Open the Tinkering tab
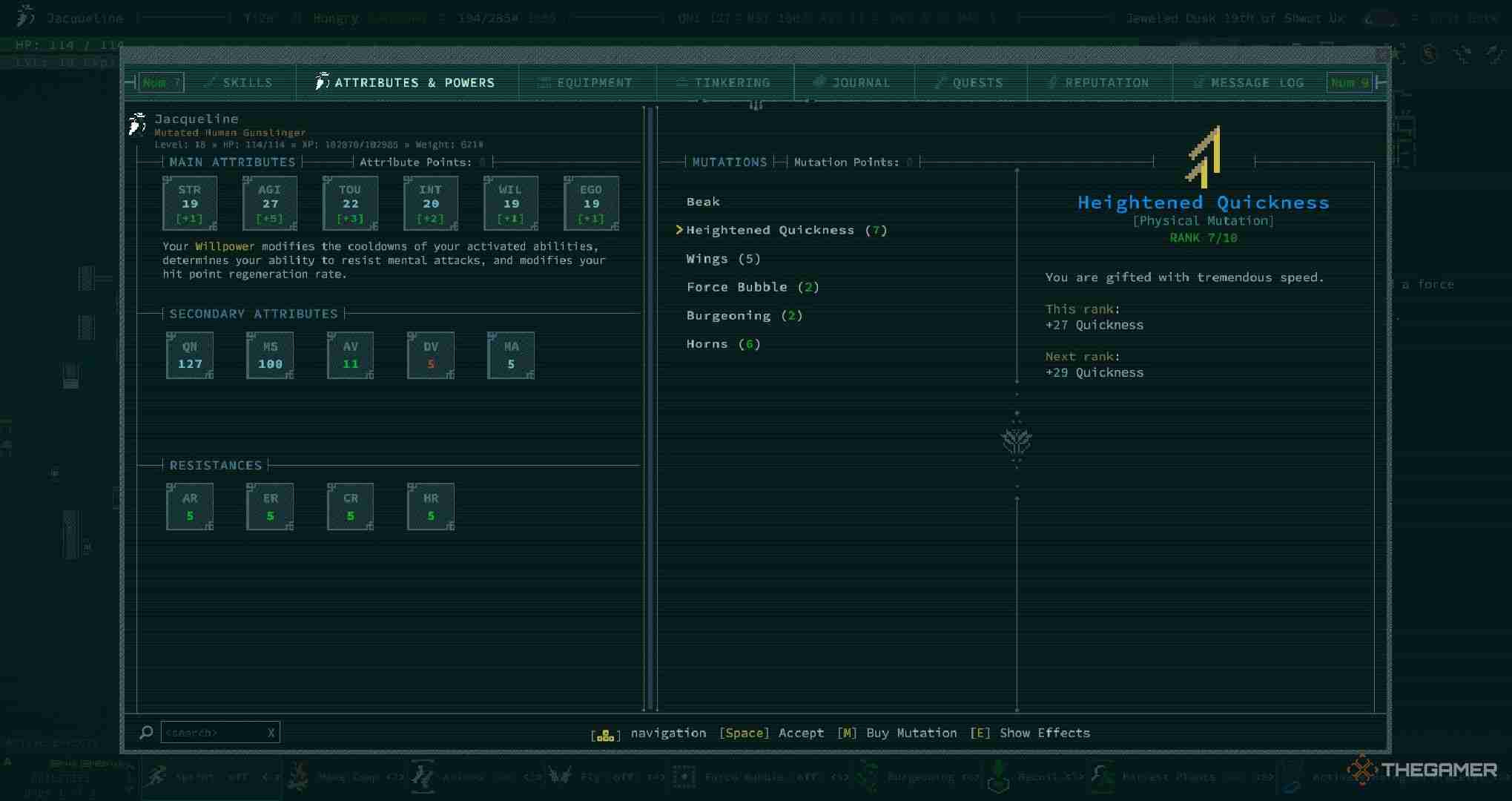Screen dimensions: 1512x801 coord(724,82)
